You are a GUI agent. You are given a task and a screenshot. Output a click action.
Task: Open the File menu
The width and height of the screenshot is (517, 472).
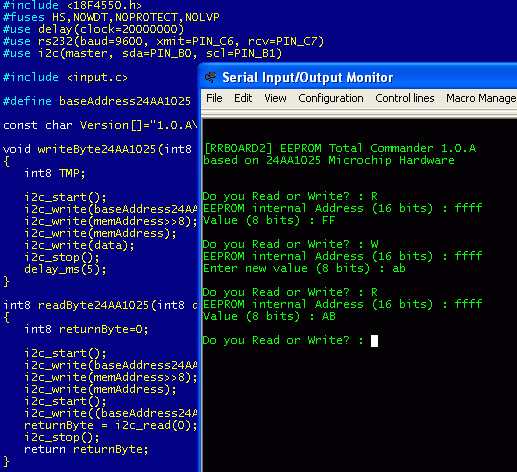[214, 98]
